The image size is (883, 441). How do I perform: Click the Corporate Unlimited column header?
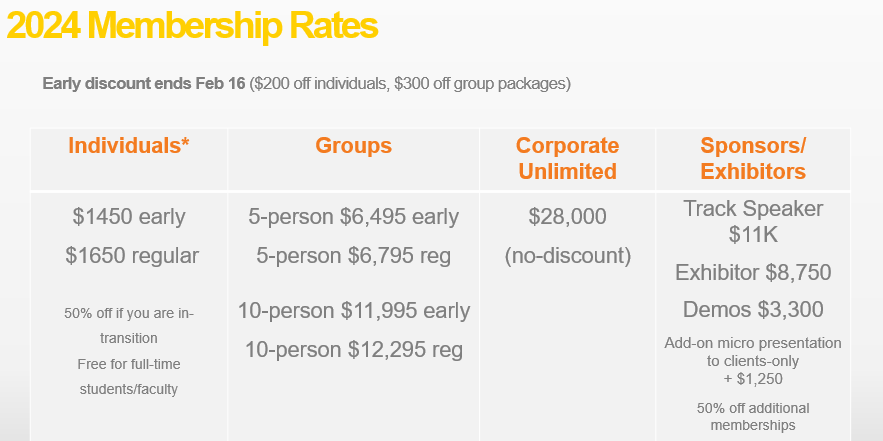568,158
